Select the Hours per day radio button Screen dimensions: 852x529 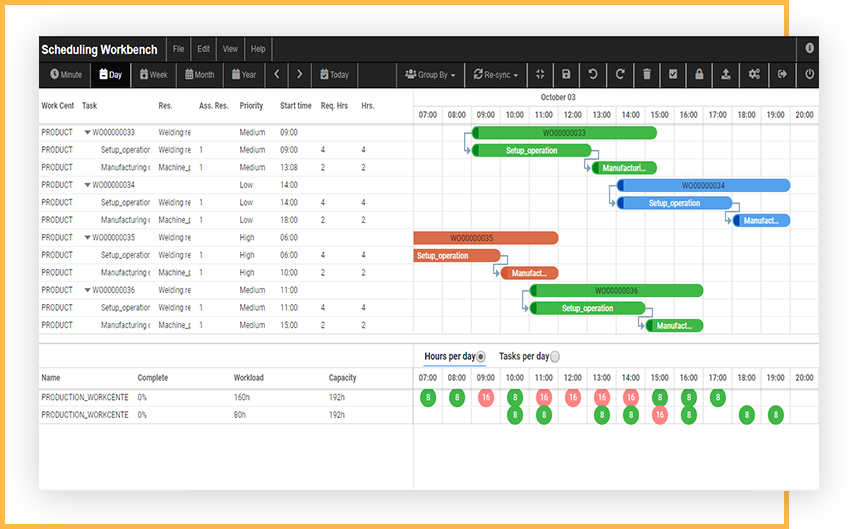(x=481, y=357)
